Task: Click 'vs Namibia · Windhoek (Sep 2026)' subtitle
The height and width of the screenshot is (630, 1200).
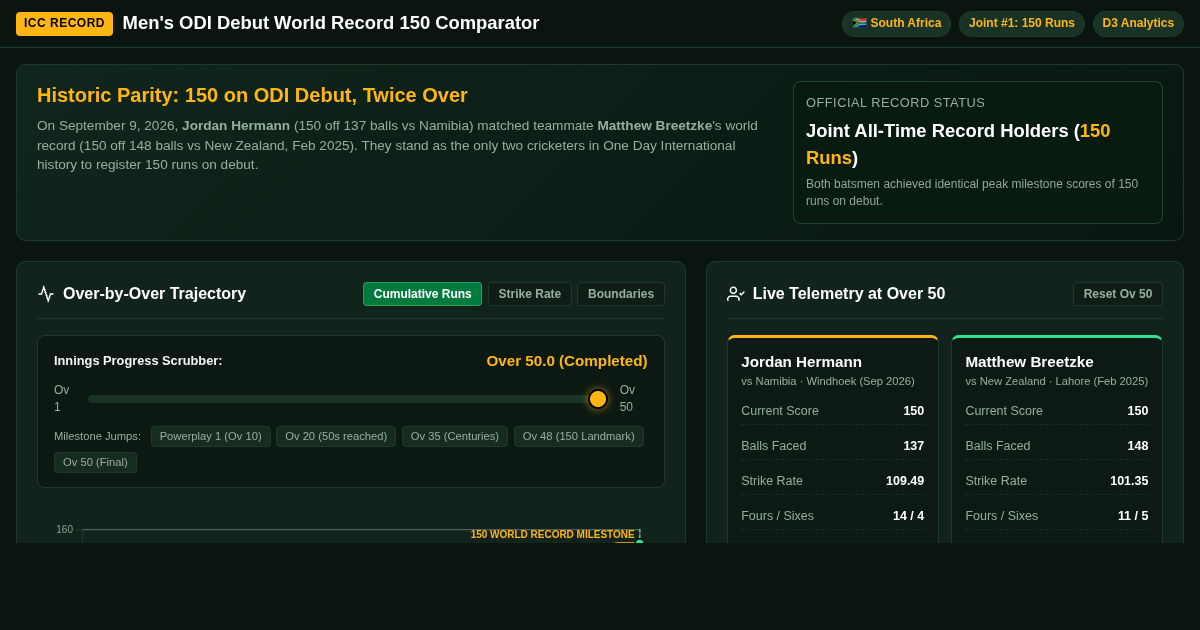Action: tap(828, 381)
